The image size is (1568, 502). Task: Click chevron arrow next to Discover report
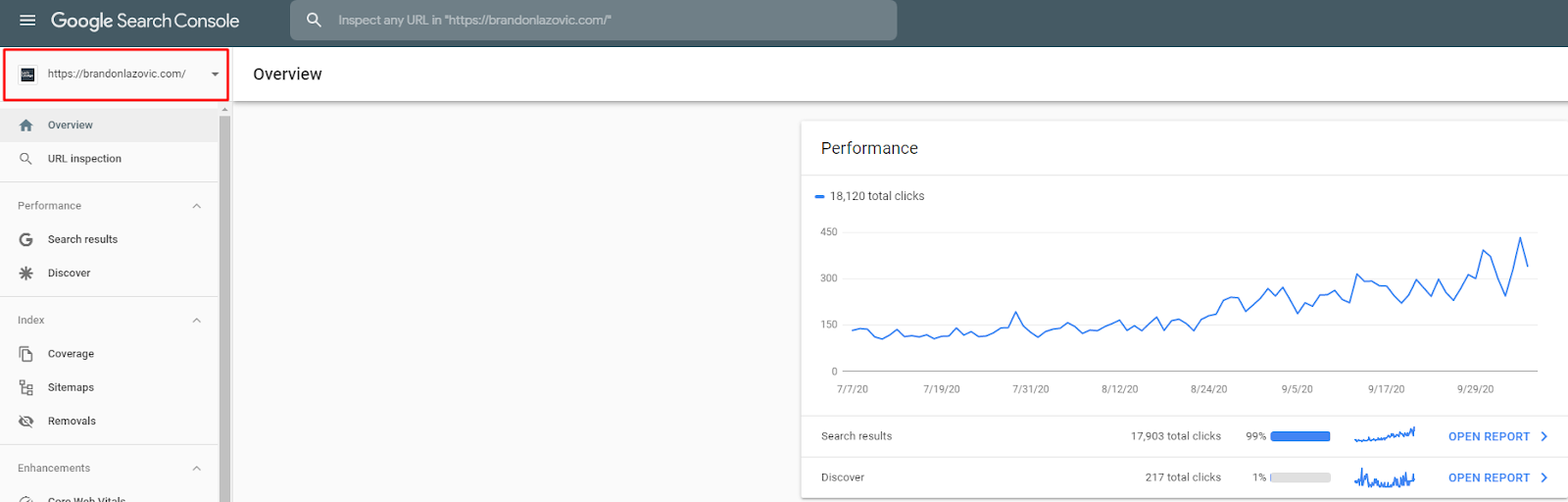pyautogui.click(x=1544, y=477)
